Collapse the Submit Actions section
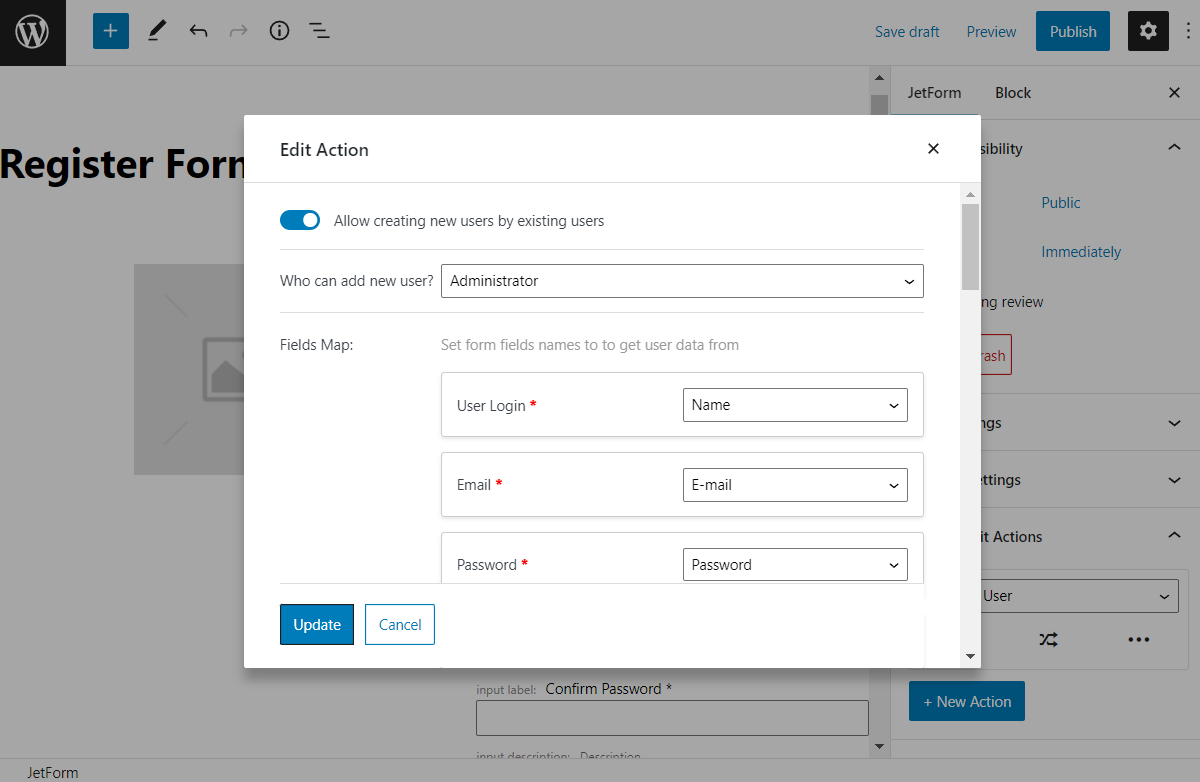Screen dimensions: 1200x782 point(1173,536)
